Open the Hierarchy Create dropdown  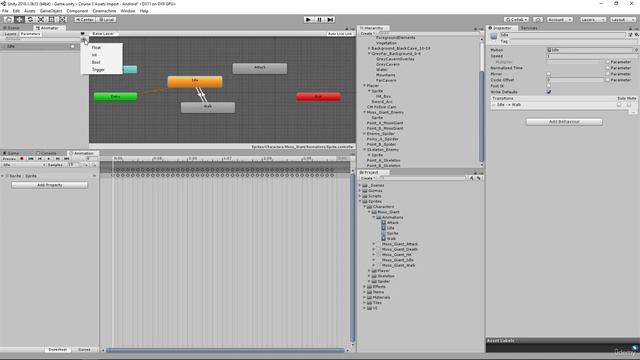368,33
